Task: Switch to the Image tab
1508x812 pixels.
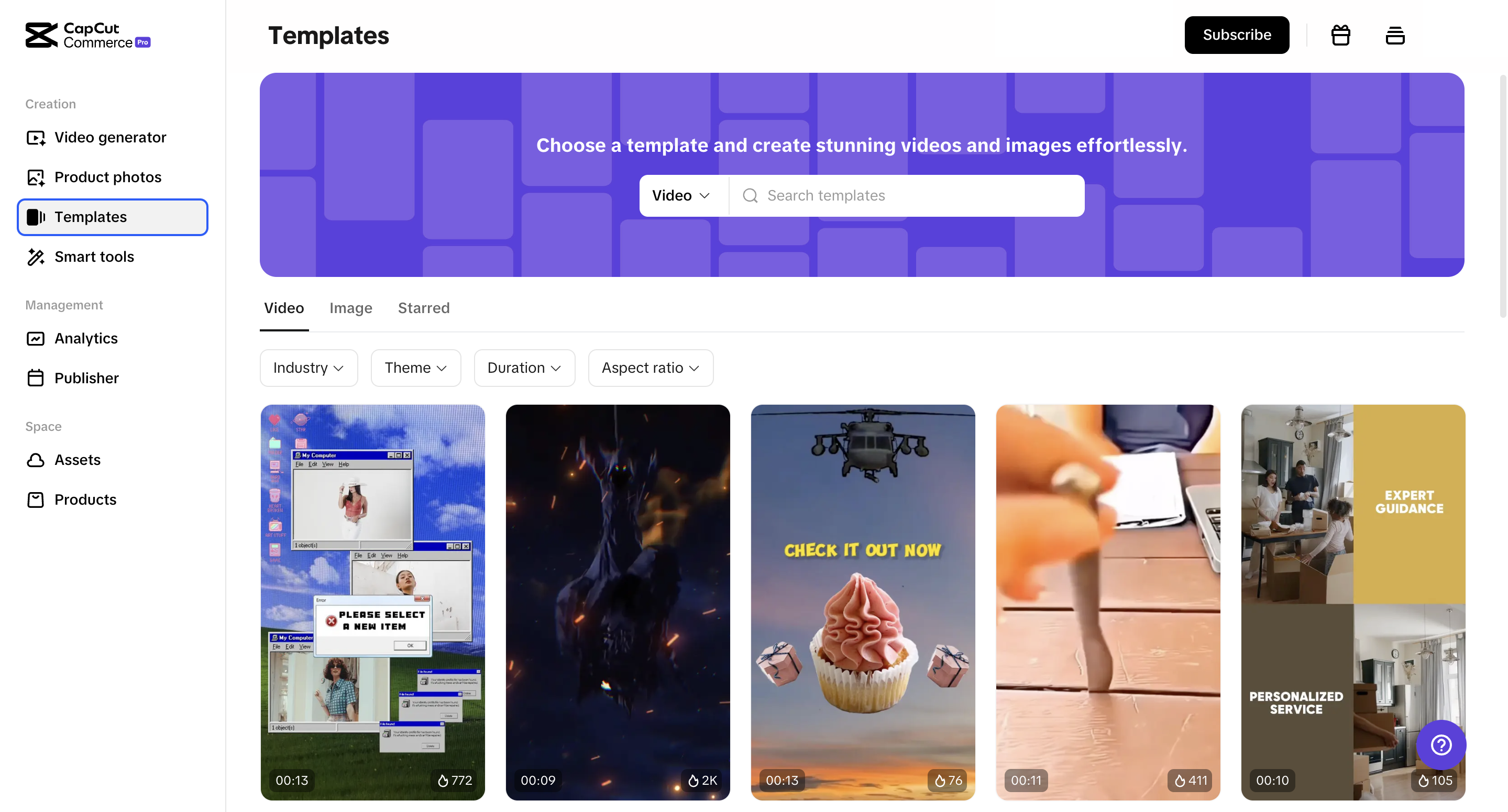Action: pos(350,308)
